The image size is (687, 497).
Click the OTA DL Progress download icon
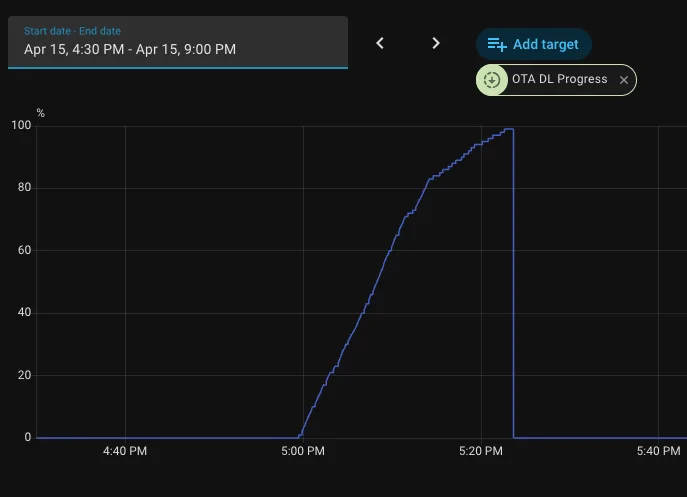492,80
